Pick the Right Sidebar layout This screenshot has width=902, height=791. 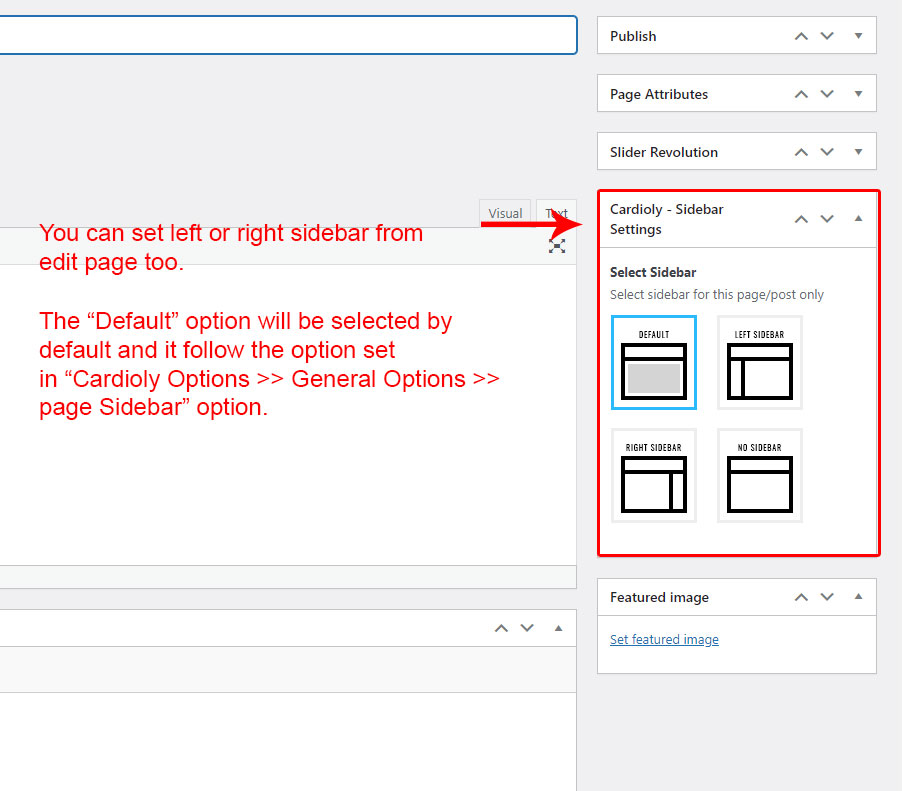point(654,476)
